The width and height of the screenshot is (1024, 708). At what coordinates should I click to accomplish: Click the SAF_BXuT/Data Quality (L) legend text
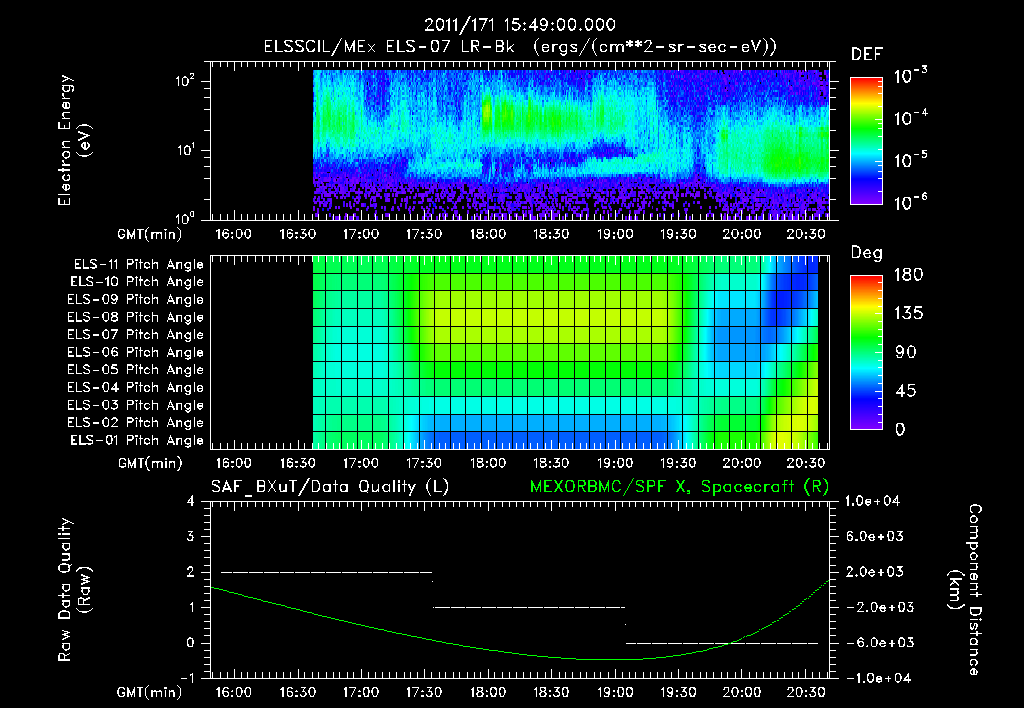pos(330,487)
